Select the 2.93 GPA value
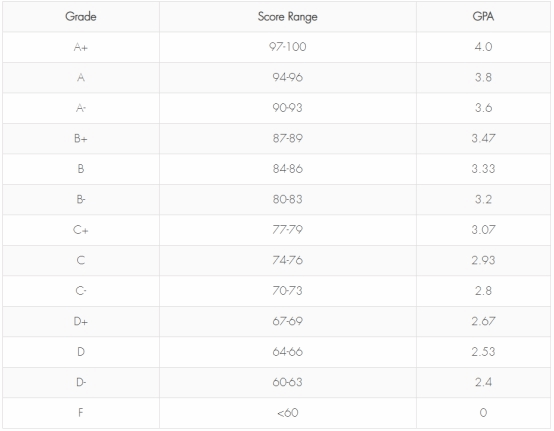 click(x=483, y=260)
